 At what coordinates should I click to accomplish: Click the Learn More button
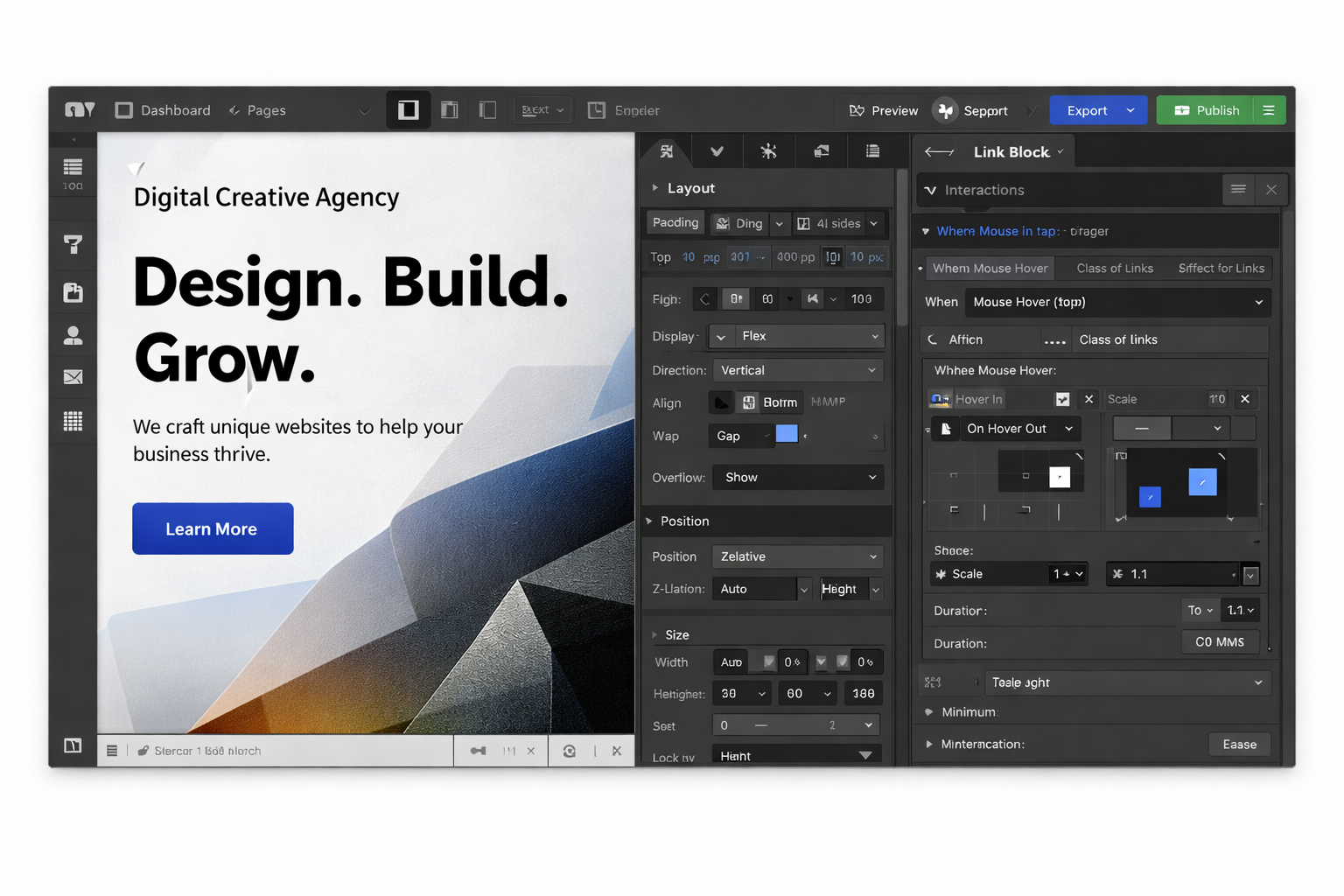(213, 528)
